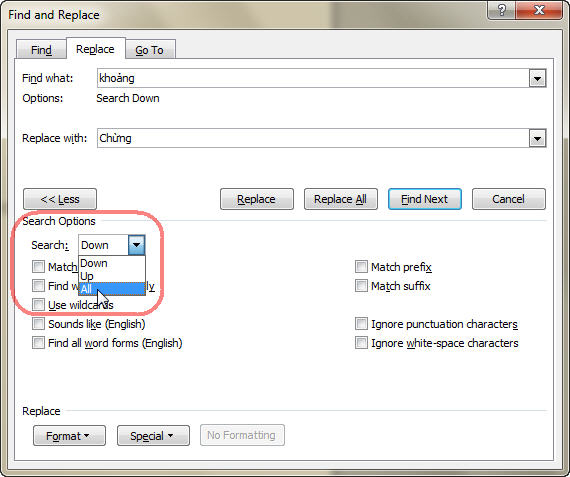
Task: Choose Up in the Search list
Action: click(112, 276)
